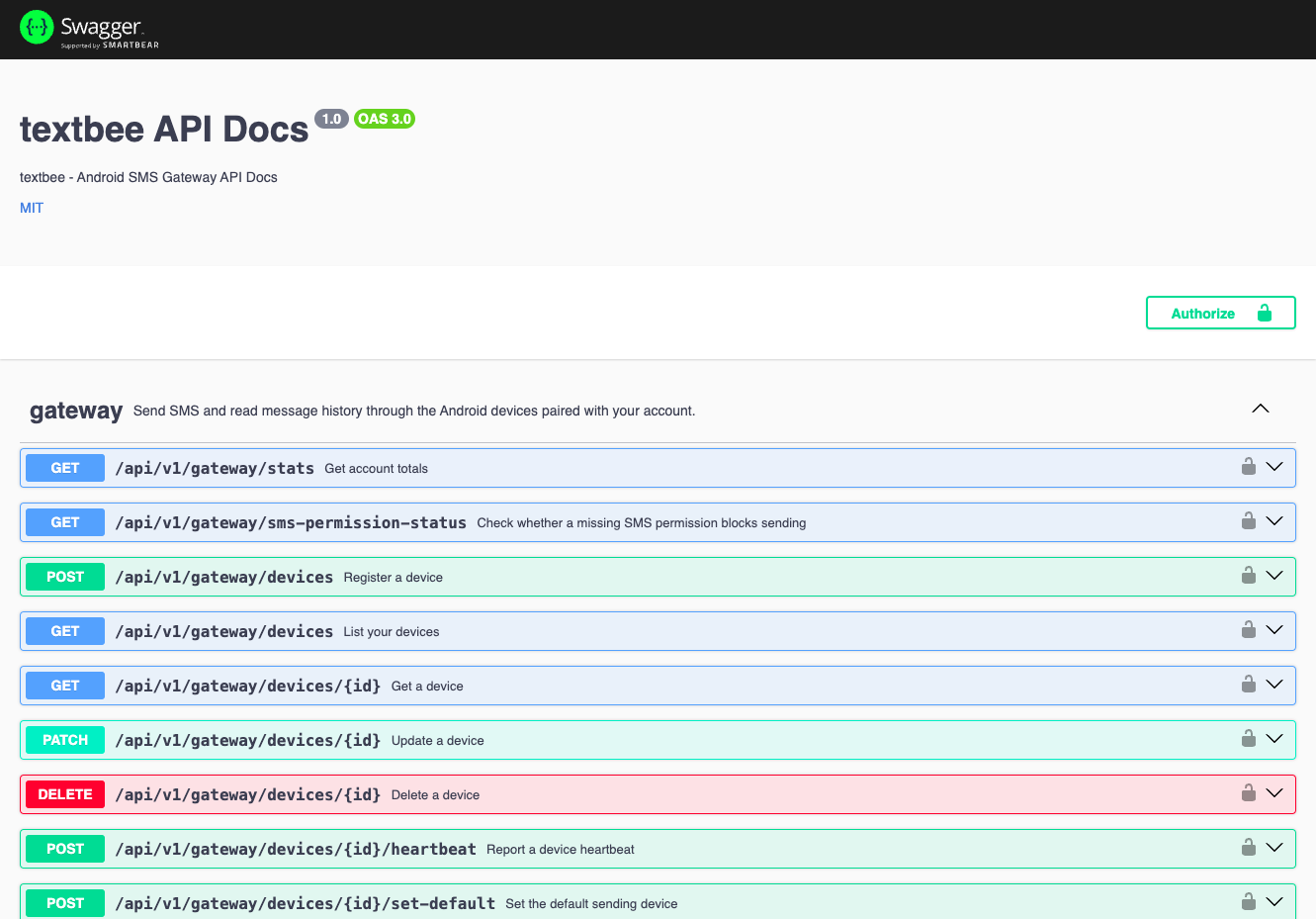Click the Swagger logo in the header

[89, 29]
